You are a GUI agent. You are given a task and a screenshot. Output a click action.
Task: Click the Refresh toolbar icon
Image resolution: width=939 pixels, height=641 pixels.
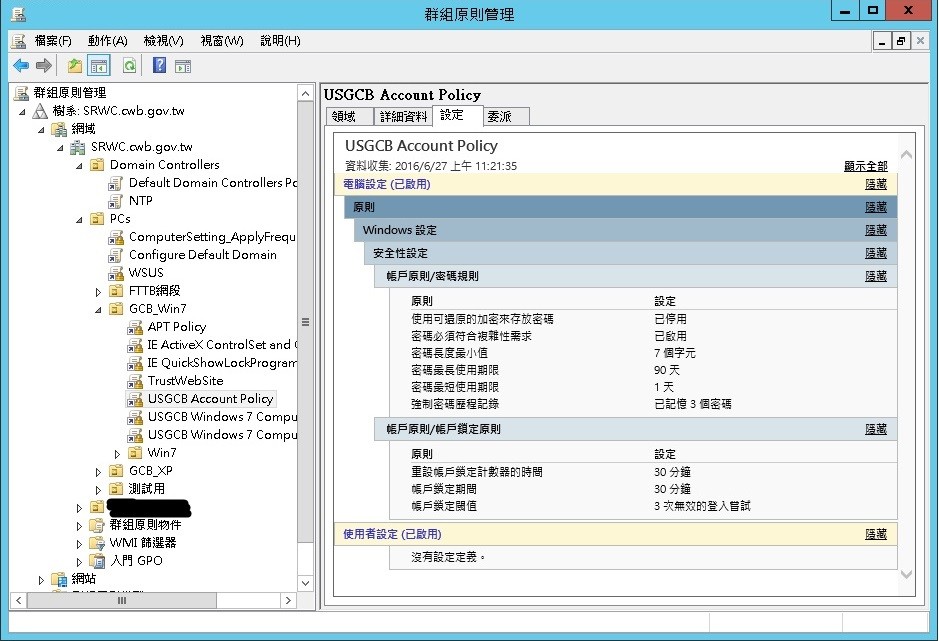pos(129,65)
